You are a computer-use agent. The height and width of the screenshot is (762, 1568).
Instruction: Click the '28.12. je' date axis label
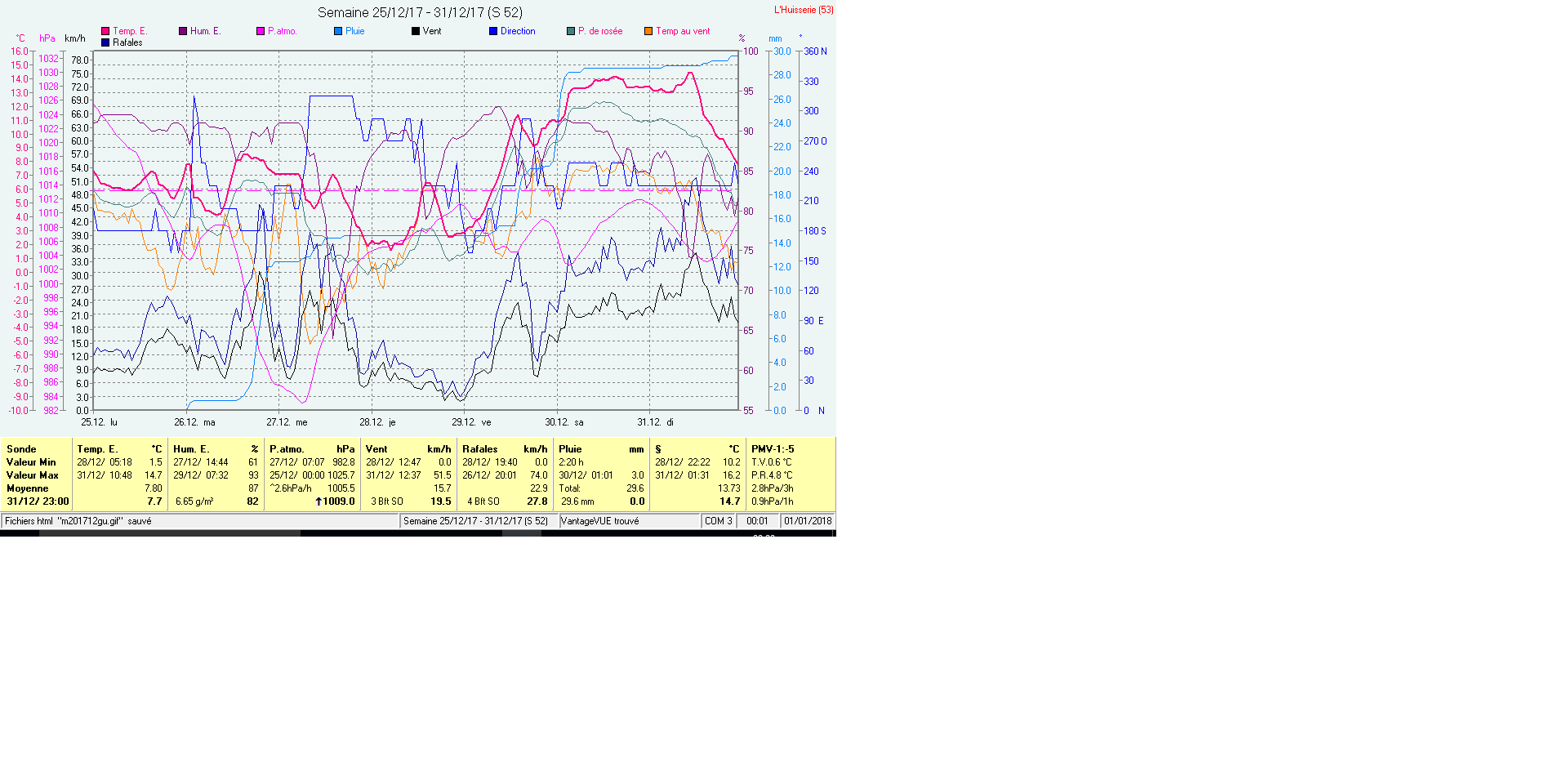377,422
